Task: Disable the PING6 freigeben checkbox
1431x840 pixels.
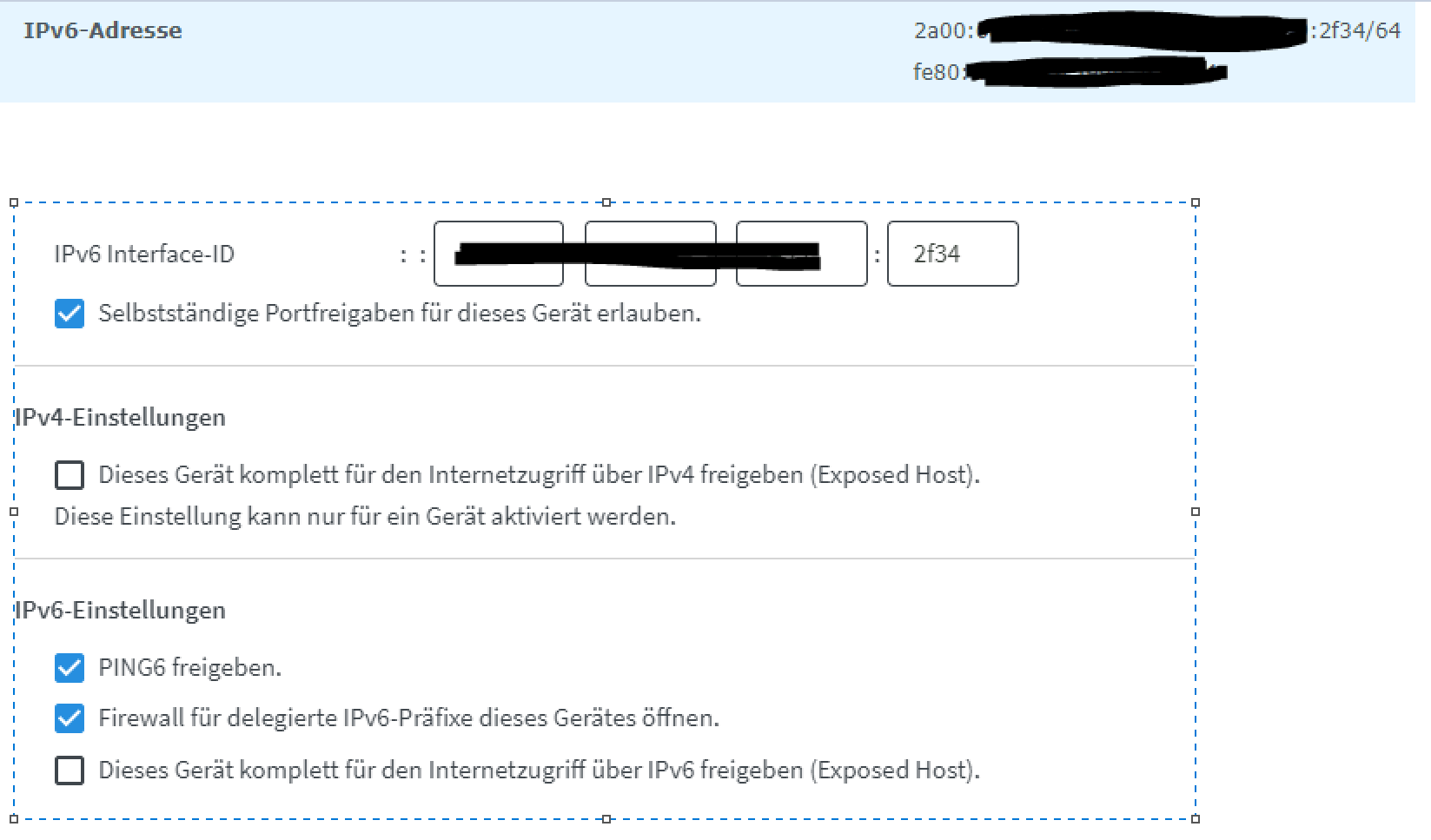Action: tap(70, 668)
